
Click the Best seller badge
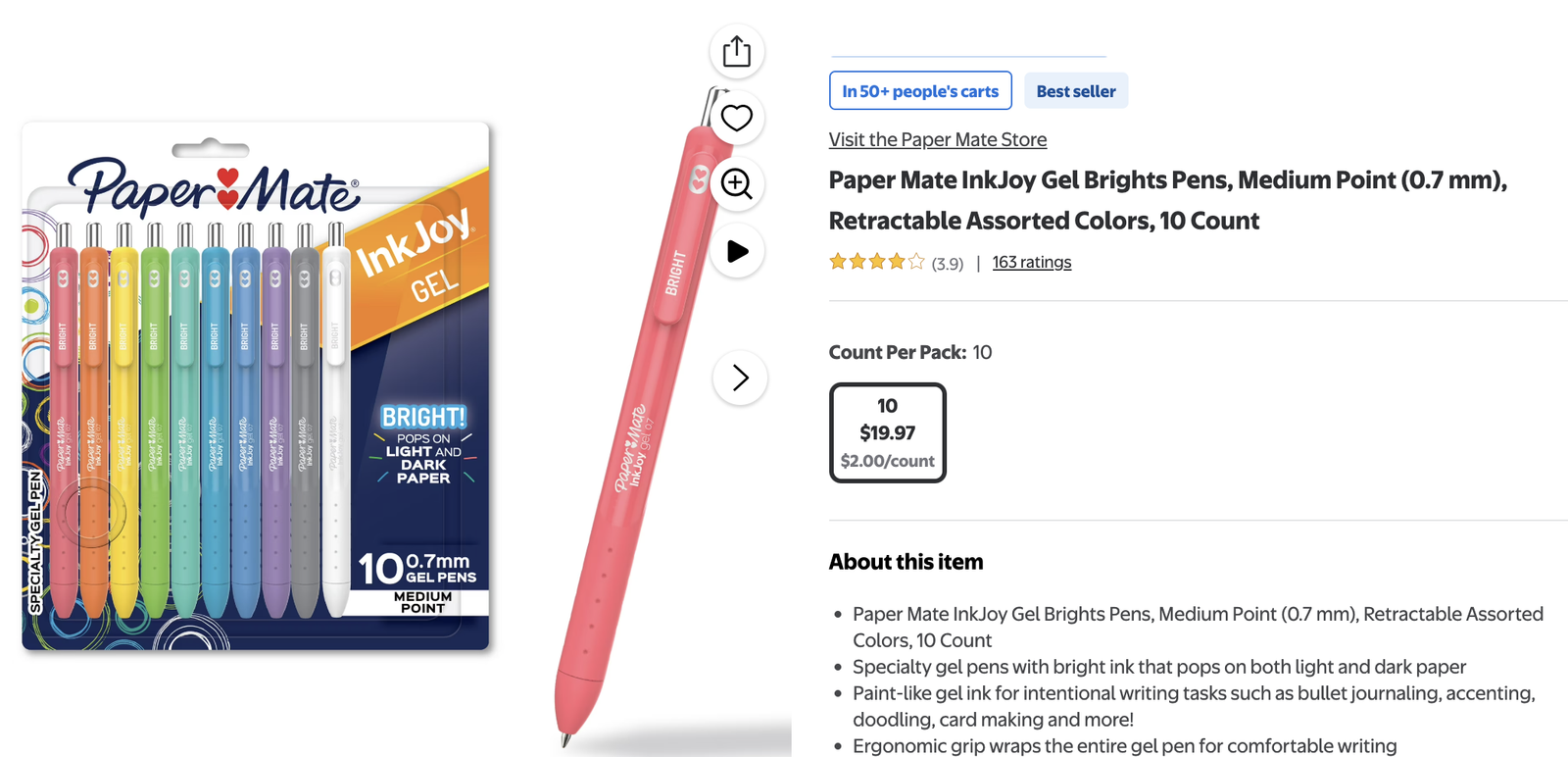point(1076,91)
